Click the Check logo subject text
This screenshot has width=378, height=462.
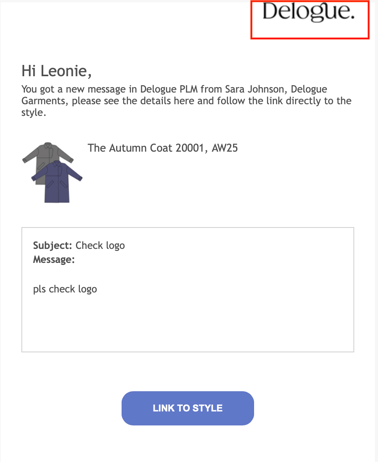tap(100, 246)
